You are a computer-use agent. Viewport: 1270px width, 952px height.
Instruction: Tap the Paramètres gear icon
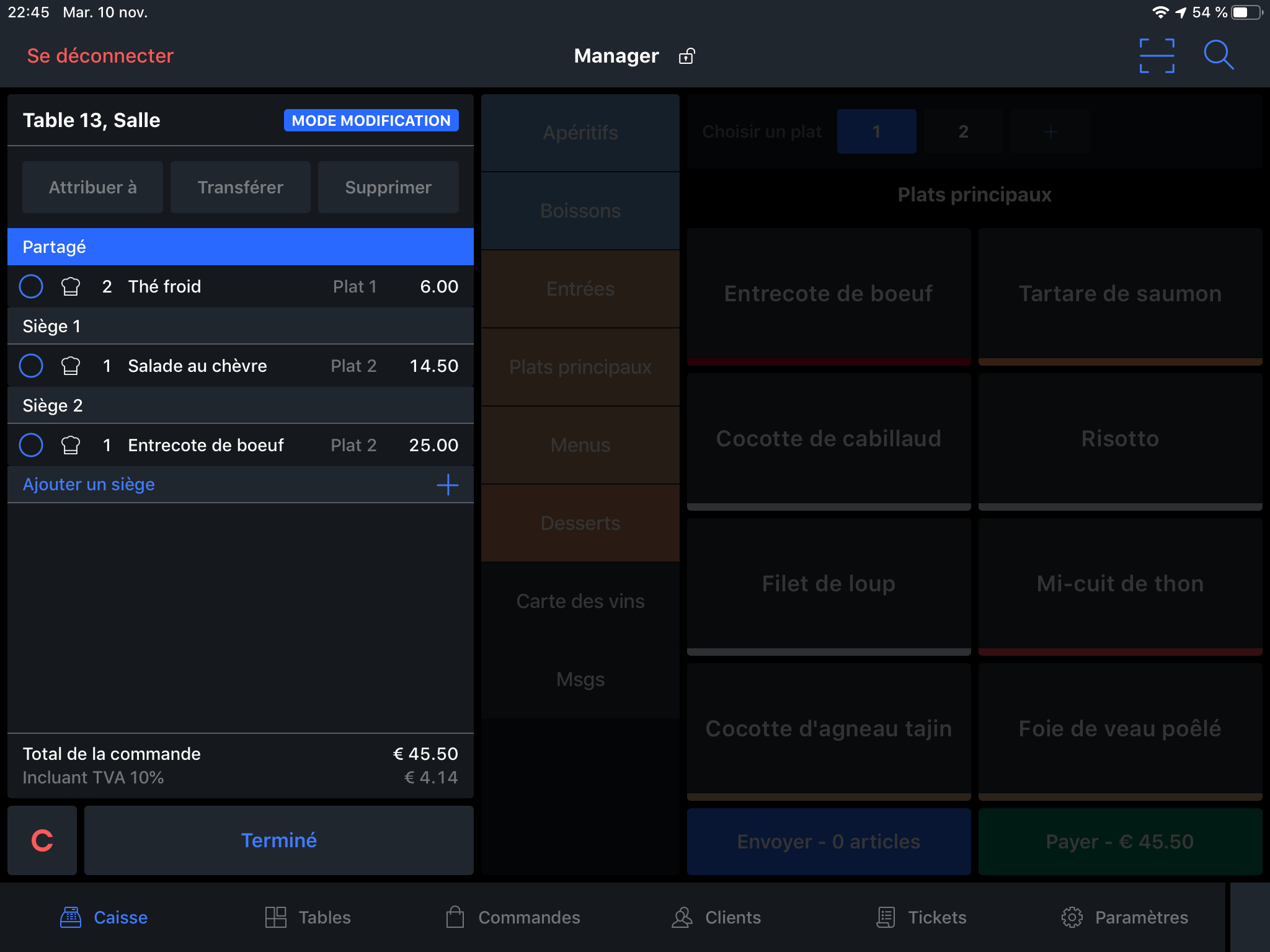[x=1072, y=917]
